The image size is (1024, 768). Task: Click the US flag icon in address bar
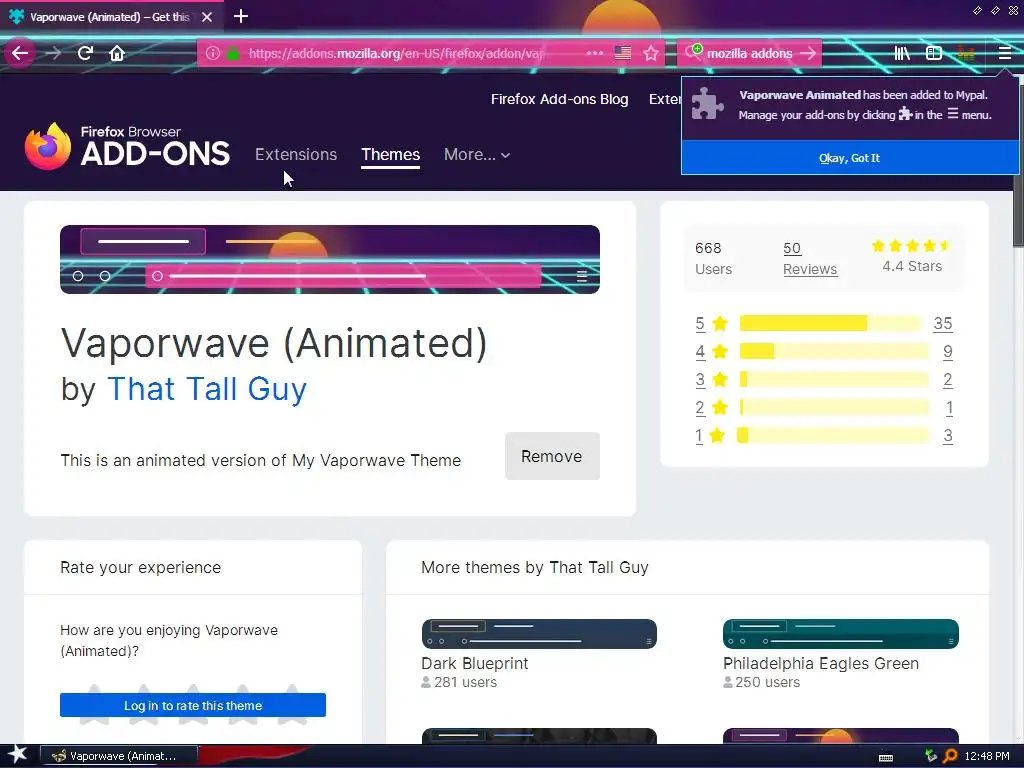click(x=622, y=53)
